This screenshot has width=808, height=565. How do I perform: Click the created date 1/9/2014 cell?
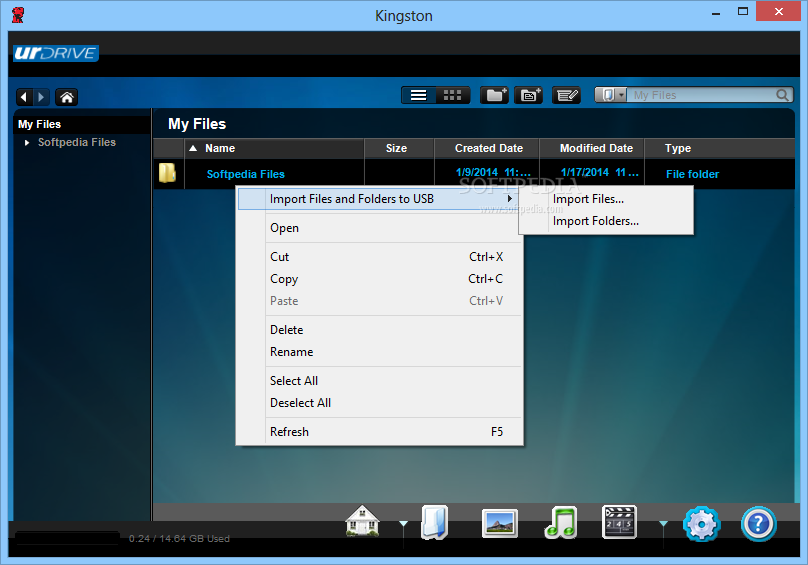pos(493,173)
